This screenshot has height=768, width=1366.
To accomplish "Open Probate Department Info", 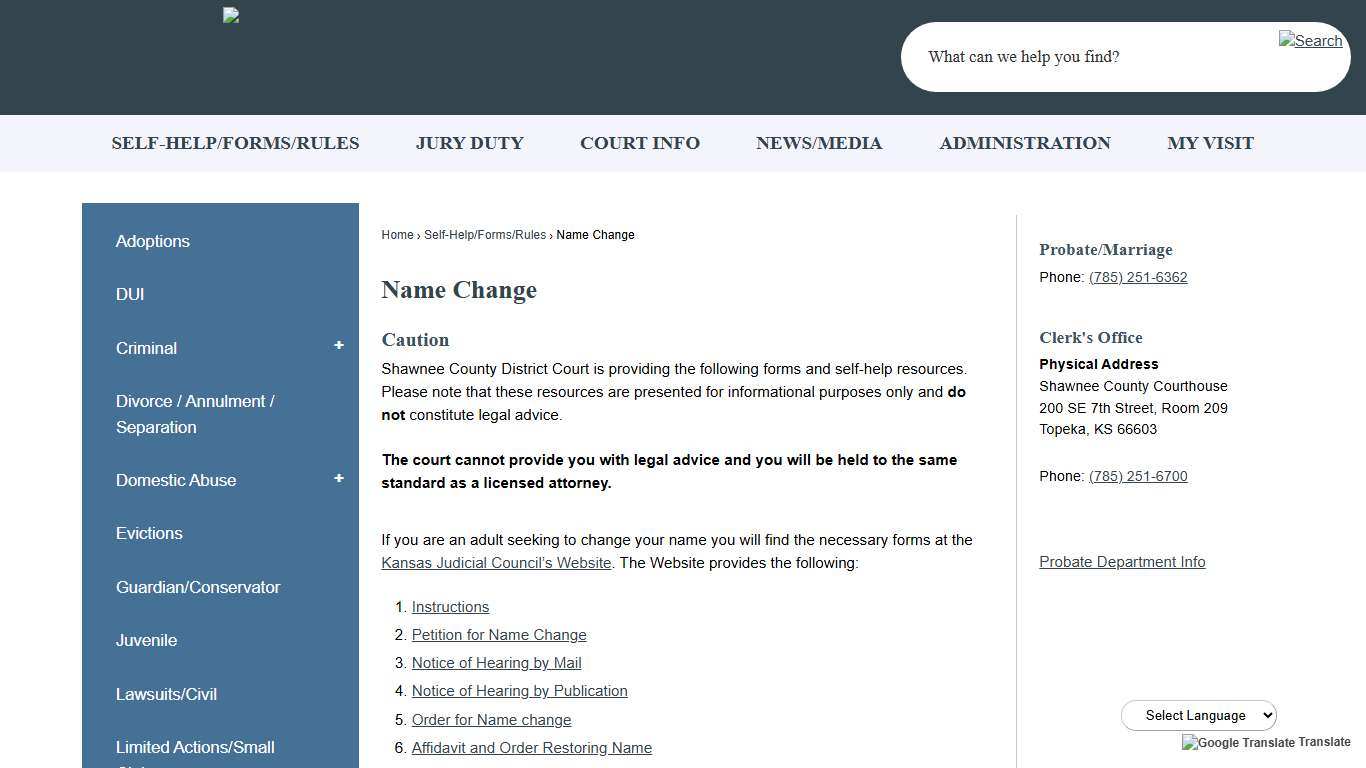I will point(1122,561).
